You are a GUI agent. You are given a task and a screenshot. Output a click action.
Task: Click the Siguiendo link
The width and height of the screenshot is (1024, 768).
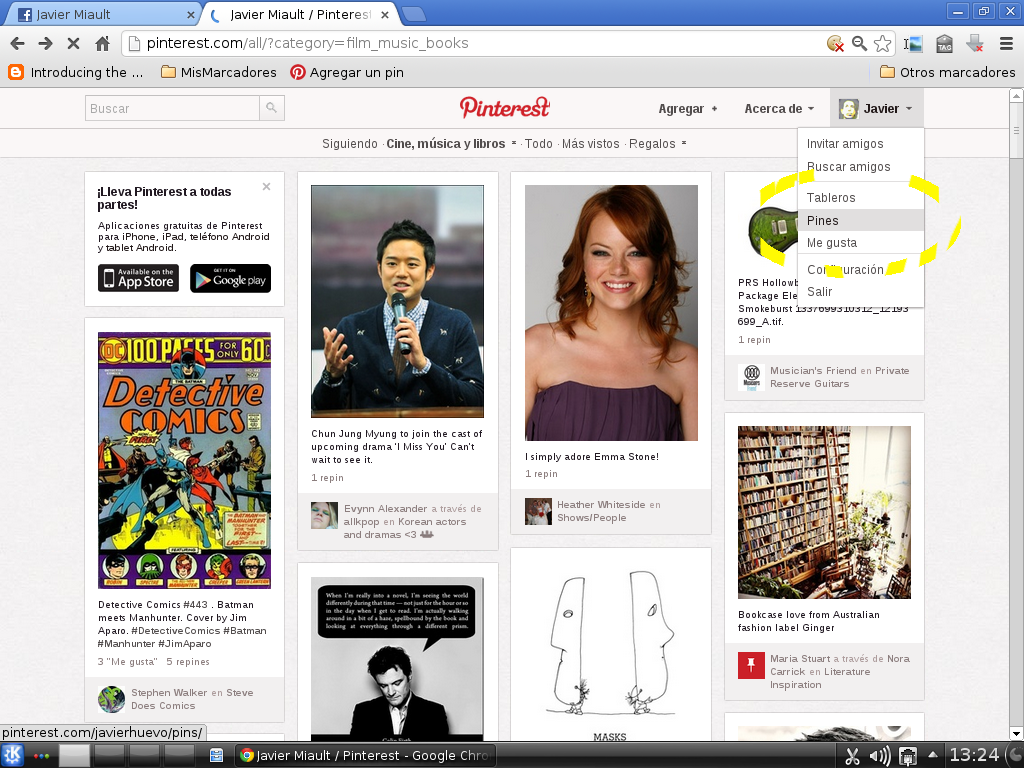click(x=349, y=144)
